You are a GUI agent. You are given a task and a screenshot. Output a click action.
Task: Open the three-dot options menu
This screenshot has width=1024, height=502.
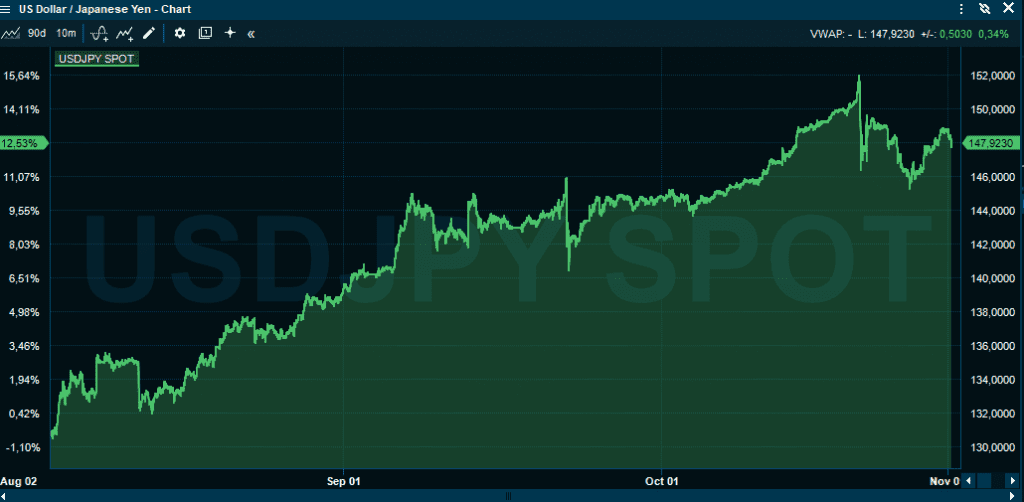pos(961,9)
